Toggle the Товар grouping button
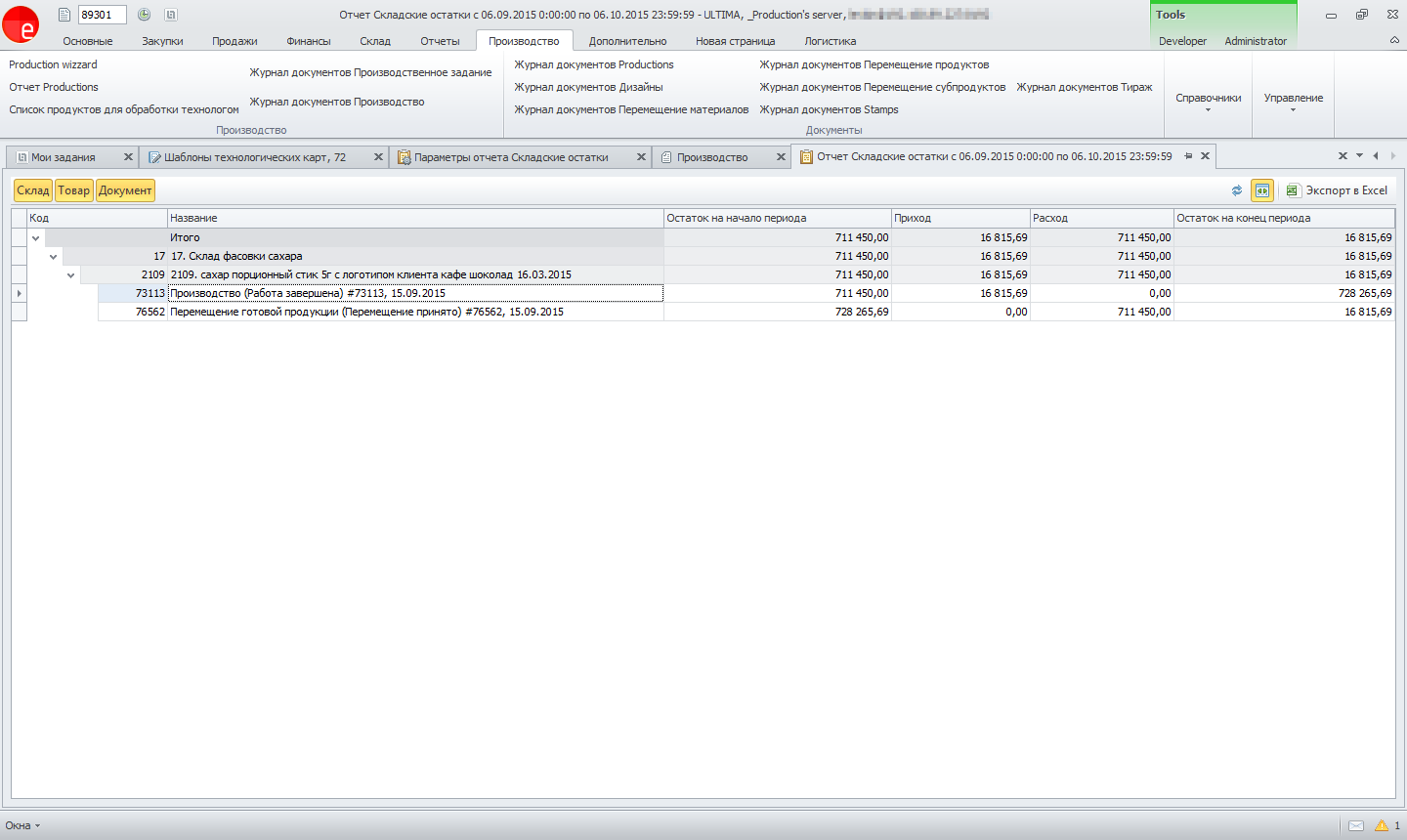This screenshot has width=1407, height=840. coord(73,190)
